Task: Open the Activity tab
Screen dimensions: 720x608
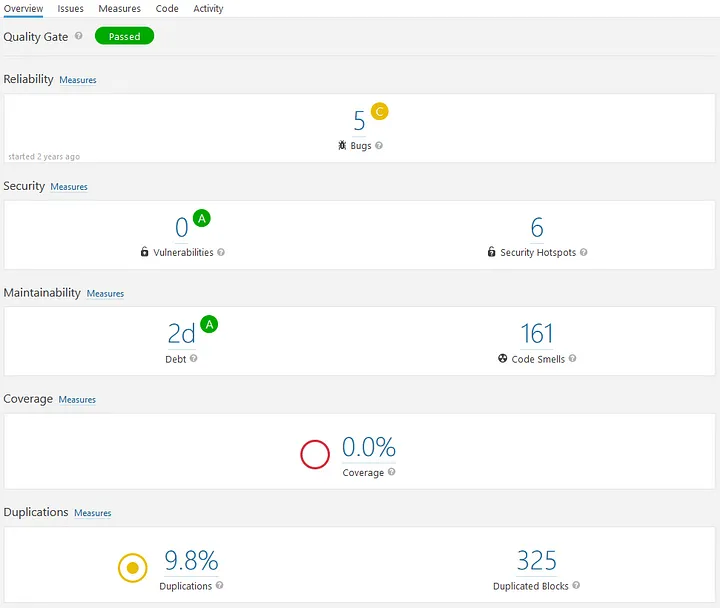Action: tap(208, 9)
